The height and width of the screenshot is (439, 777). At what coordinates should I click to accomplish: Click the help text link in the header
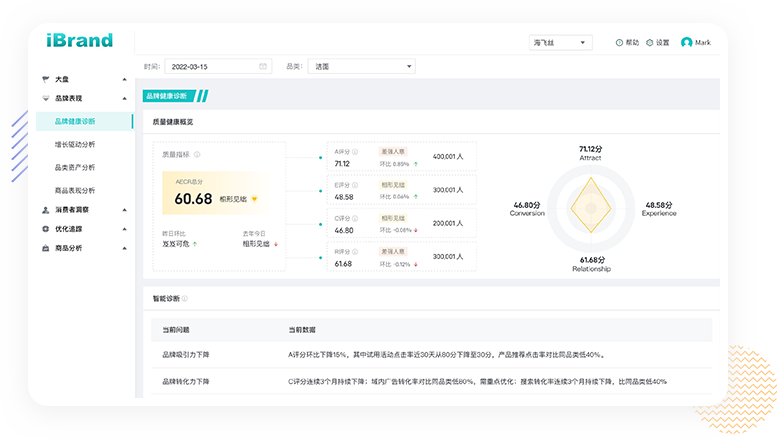click(x=632, y=43)
